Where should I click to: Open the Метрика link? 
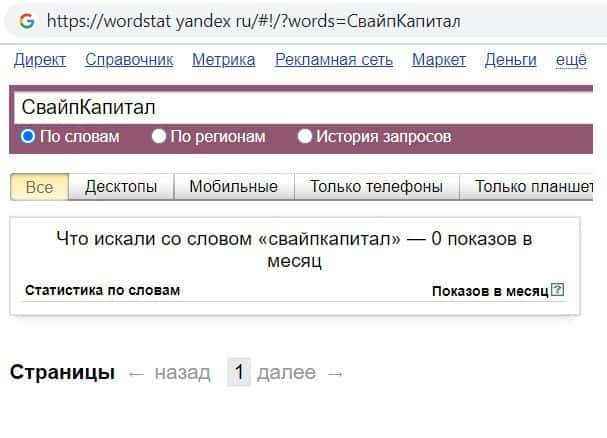(x=224, y=60)
